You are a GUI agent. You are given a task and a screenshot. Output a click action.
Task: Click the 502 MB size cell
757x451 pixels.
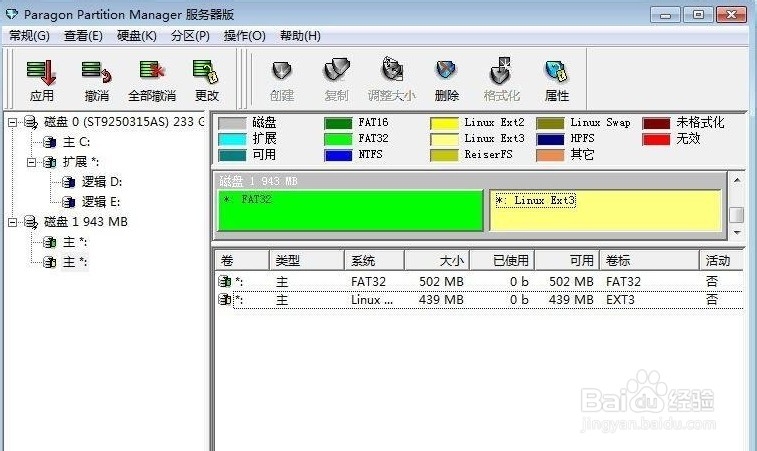(x=441, y=282)
